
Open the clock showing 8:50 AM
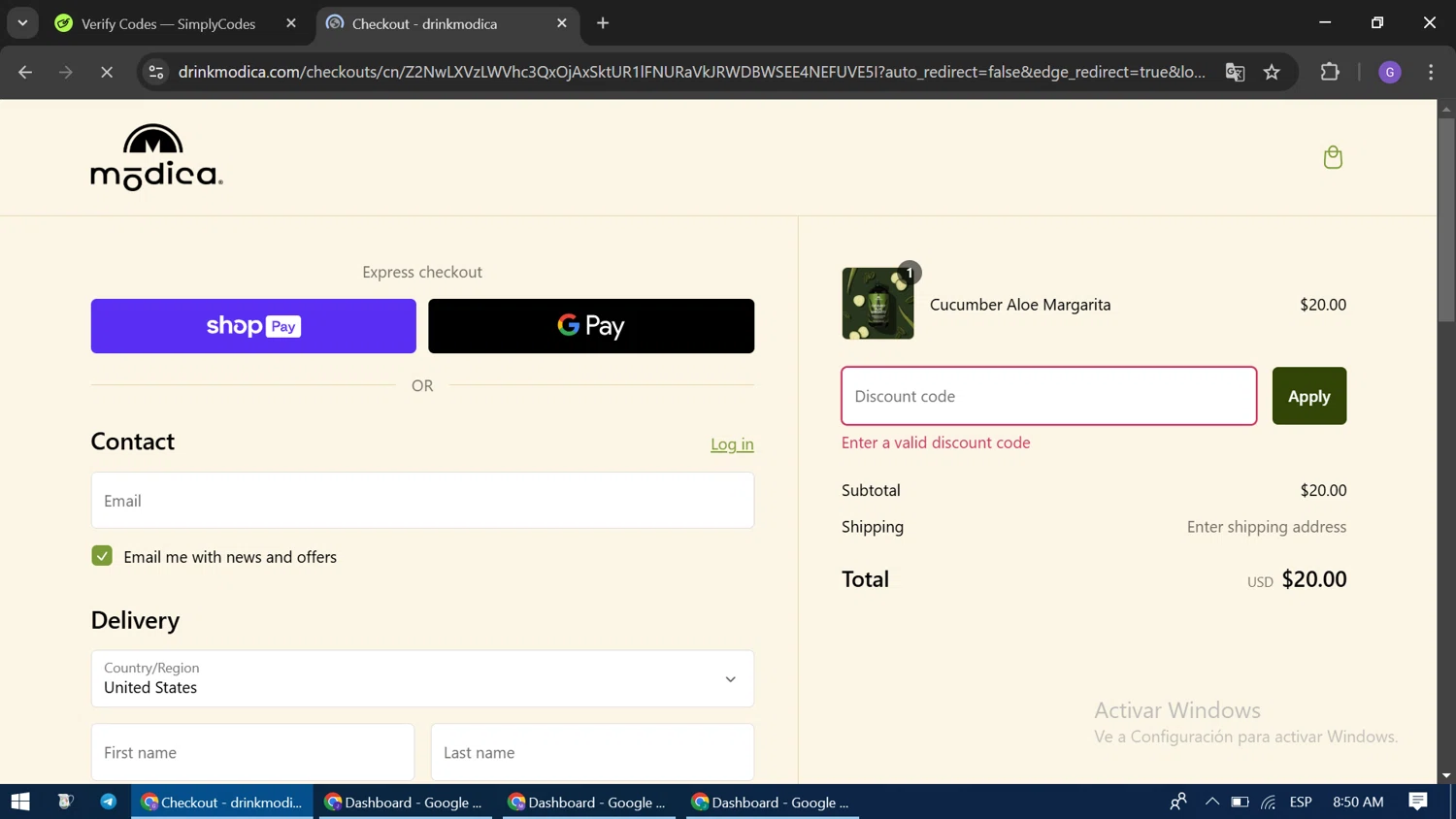click(1358, 802)
